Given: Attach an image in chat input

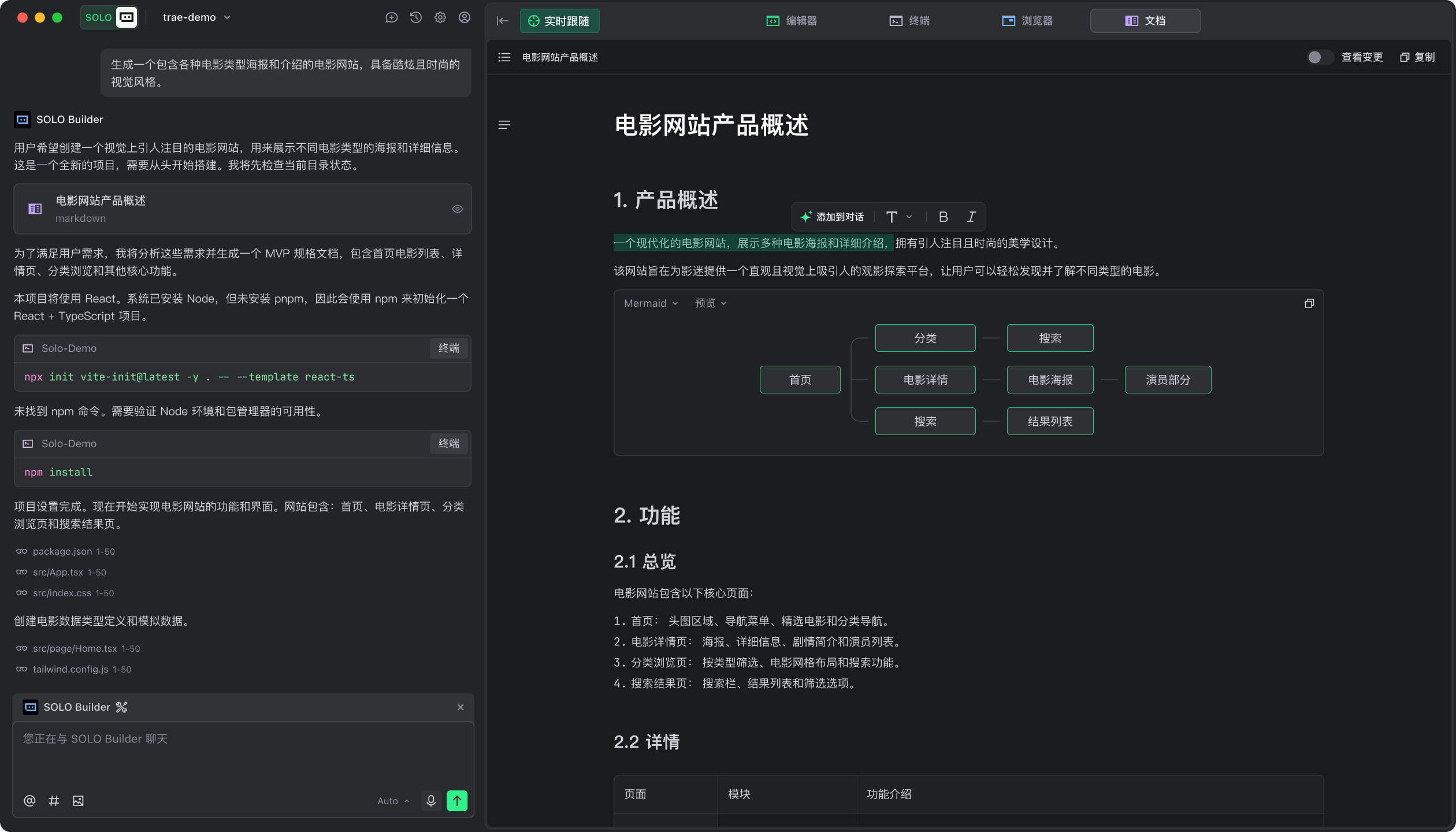Looking at the screenshot, I should [x=78, y=801].
